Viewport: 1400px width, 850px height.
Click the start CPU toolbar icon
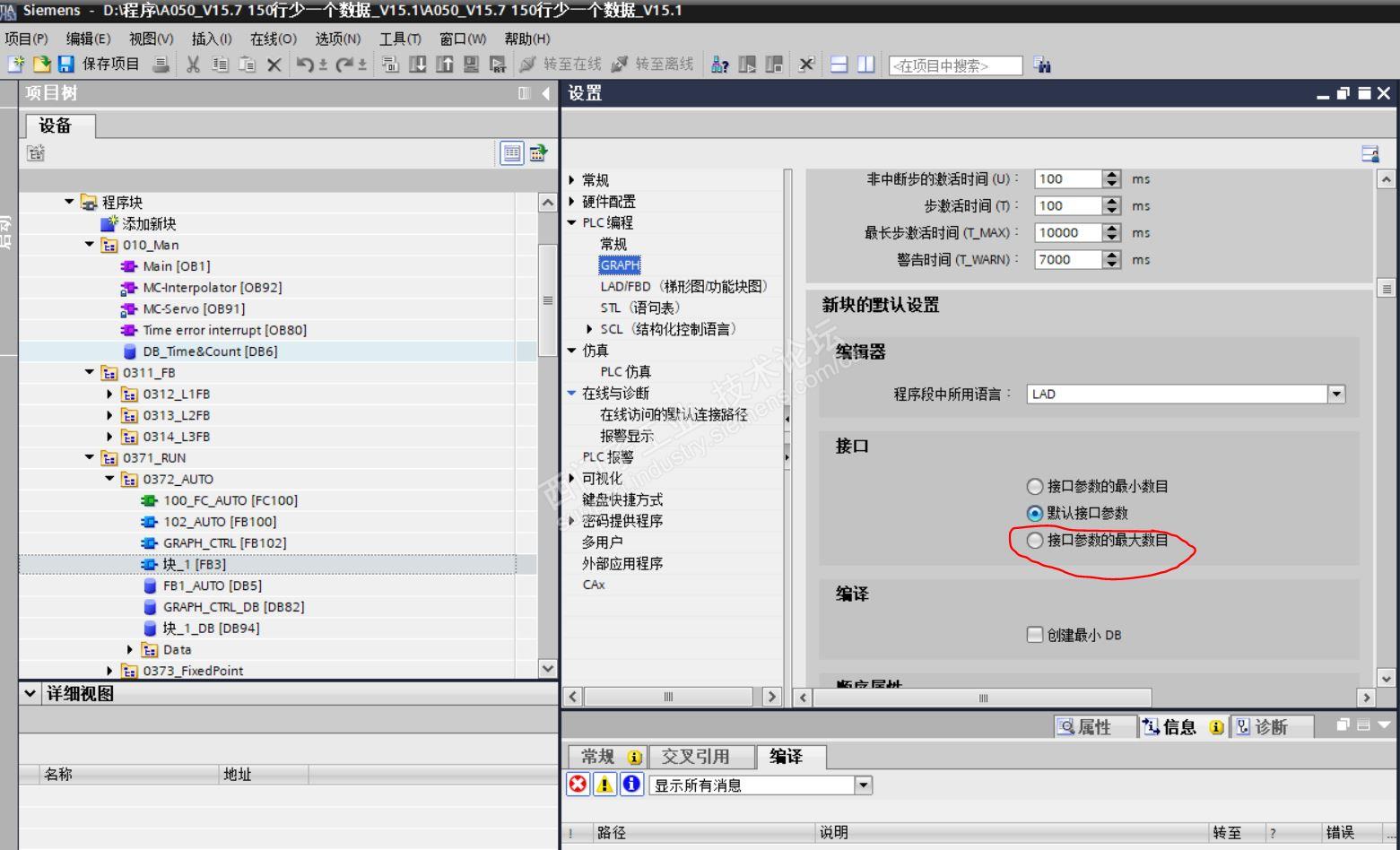[x=747, y=65]
